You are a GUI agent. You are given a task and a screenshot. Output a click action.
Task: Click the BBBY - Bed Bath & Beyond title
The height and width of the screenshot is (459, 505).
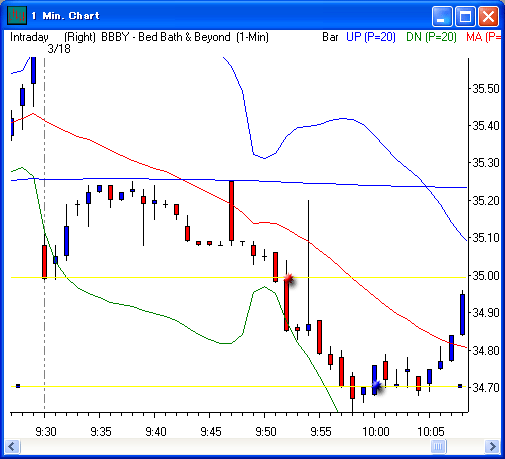[166, 37]
